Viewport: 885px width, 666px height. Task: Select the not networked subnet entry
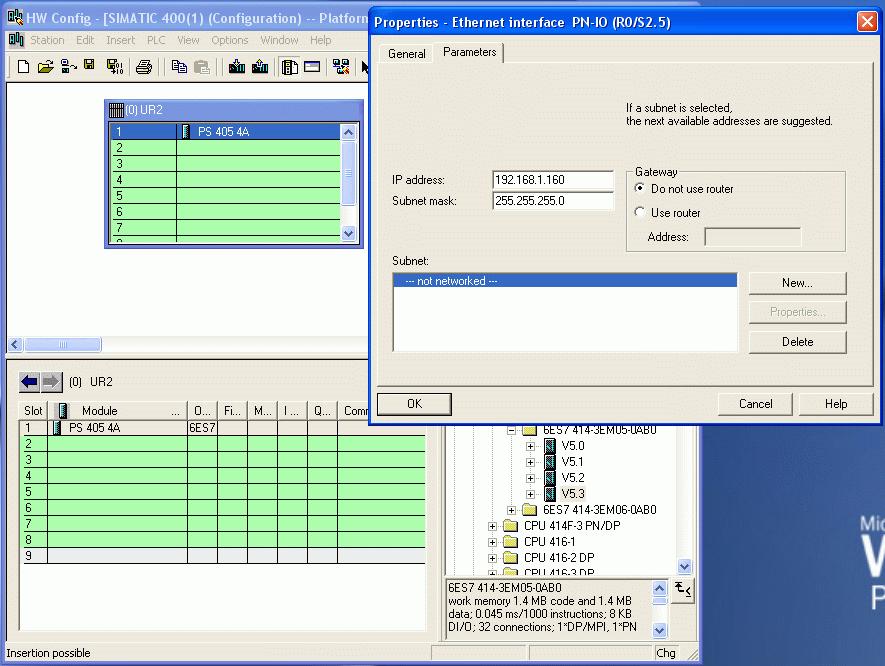click(565, 281)
